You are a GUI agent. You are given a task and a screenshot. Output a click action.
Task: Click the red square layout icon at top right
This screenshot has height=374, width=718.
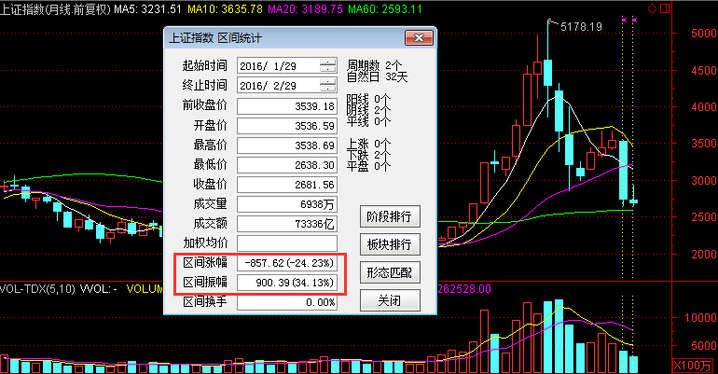point(665,9)
